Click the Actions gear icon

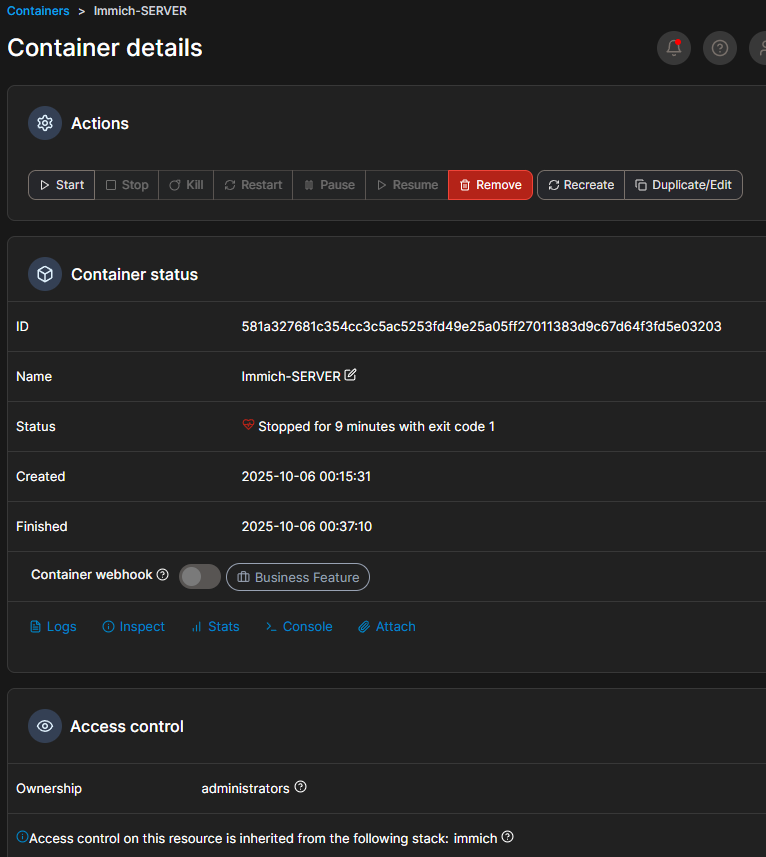[x=45, y=123]
